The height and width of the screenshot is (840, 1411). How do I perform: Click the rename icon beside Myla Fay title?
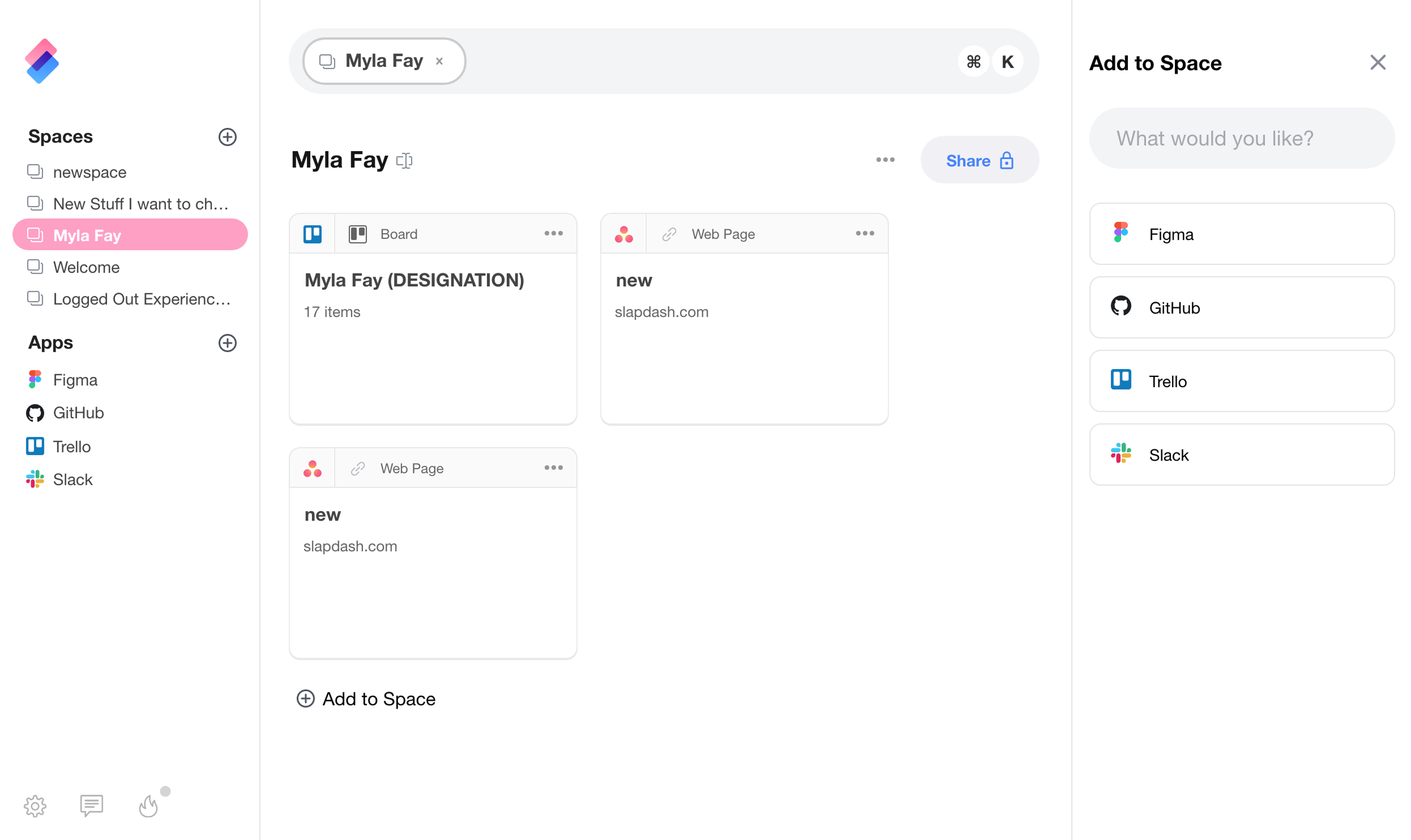click(x=404, y=160)
